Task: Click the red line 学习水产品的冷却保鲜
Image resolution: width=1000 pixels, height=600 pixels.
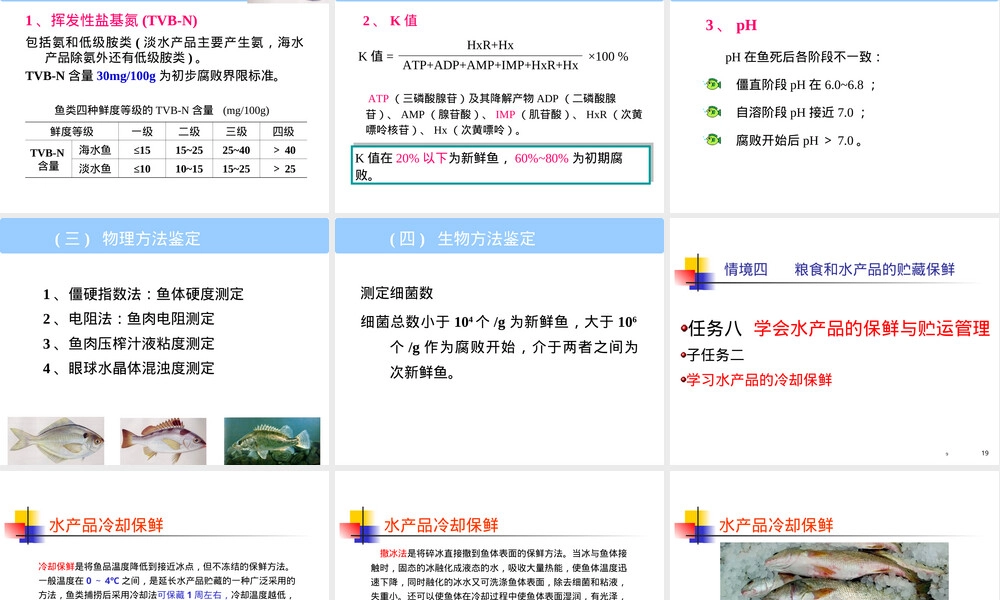Action: point(756,380)
